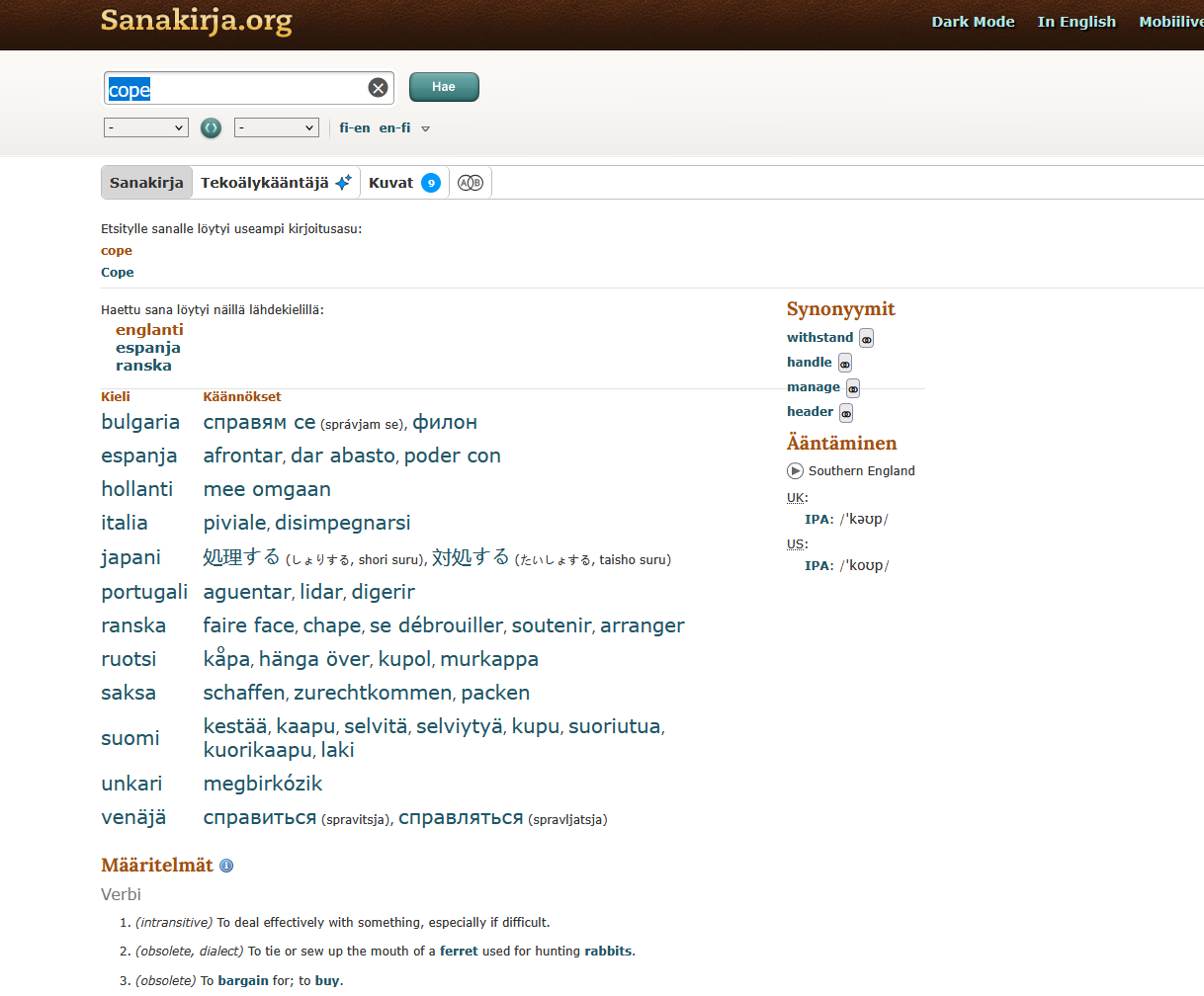Play the Southern England pronunciation audio
Screen dimensions: 1204x996
click(795, 471)
